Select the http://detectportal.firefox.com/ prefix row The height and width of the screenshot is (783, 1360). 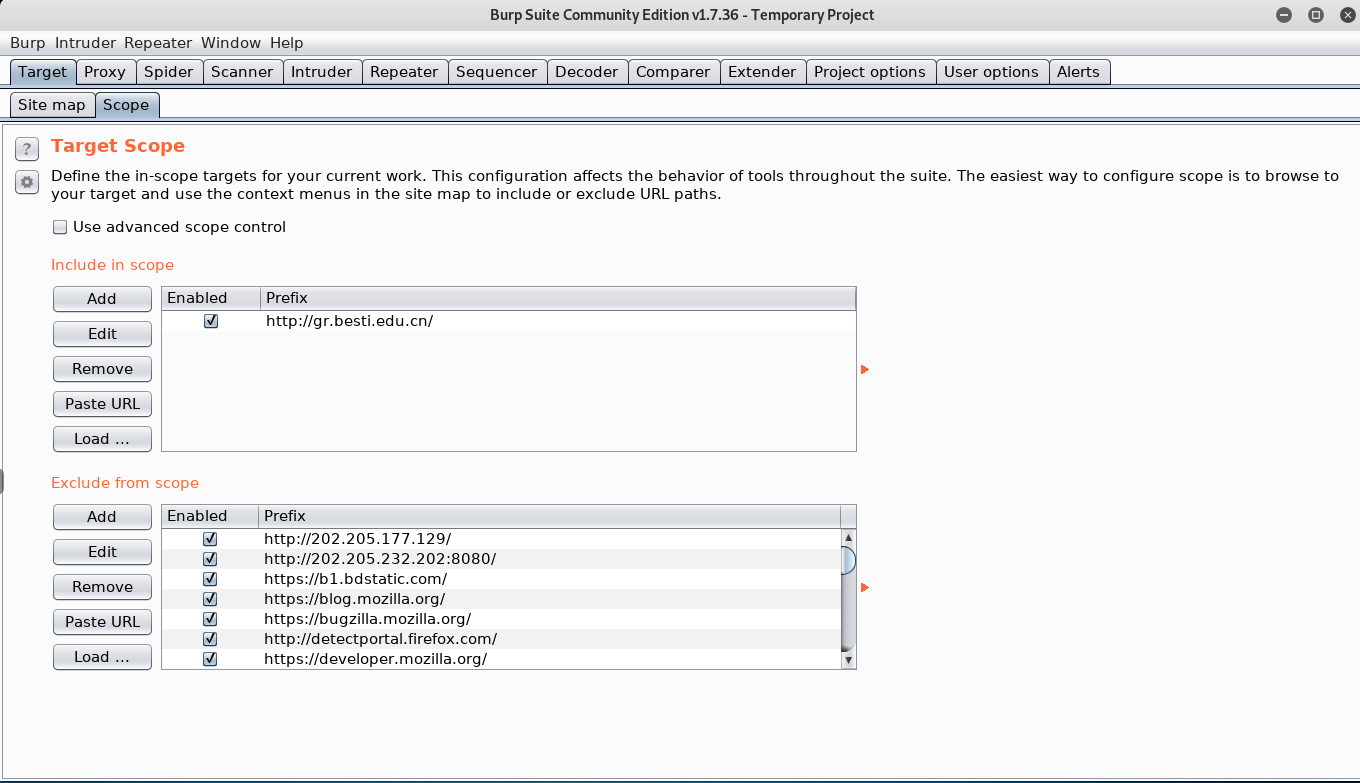pyautogui.click(x=501, y=638)
